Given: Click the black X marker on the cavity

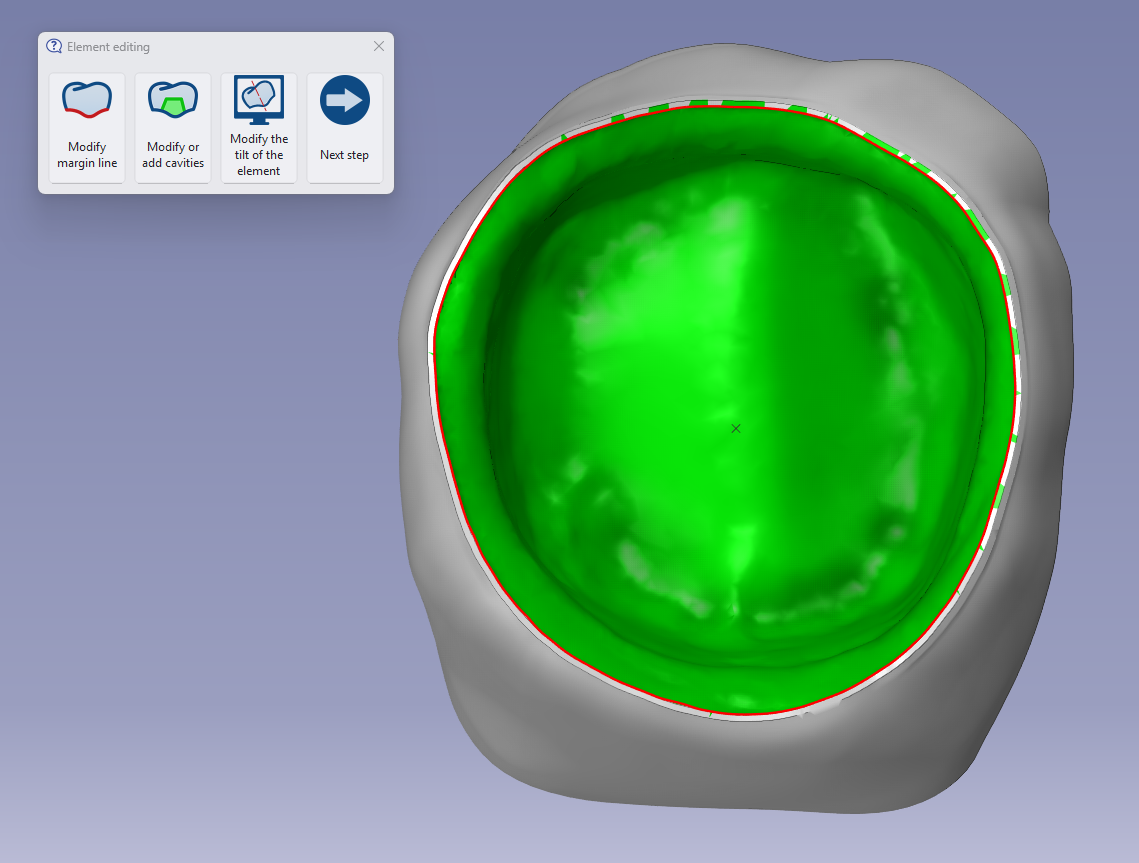Looking at the screenshot, I should [x=736, y=429].
